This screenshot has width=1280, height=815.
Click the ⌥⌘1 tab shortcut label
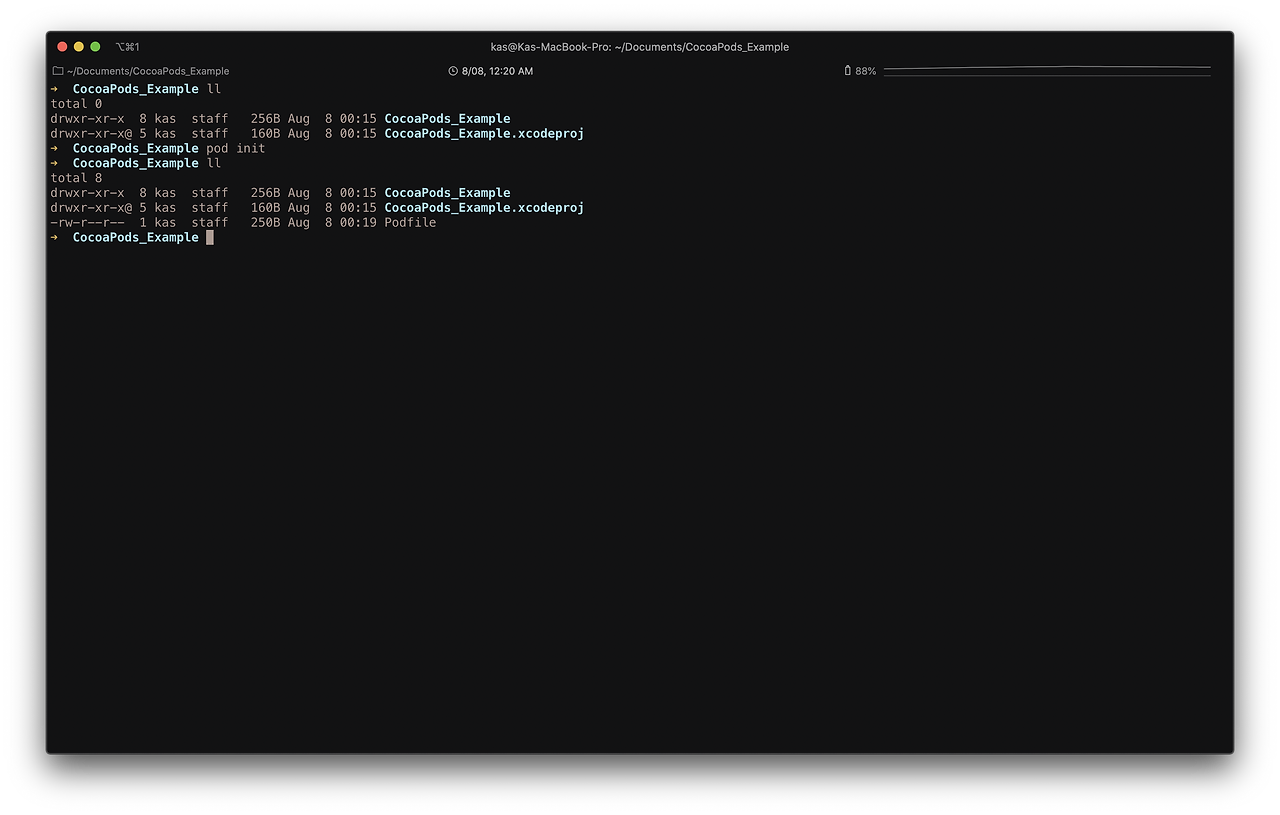tap(127, 47)
